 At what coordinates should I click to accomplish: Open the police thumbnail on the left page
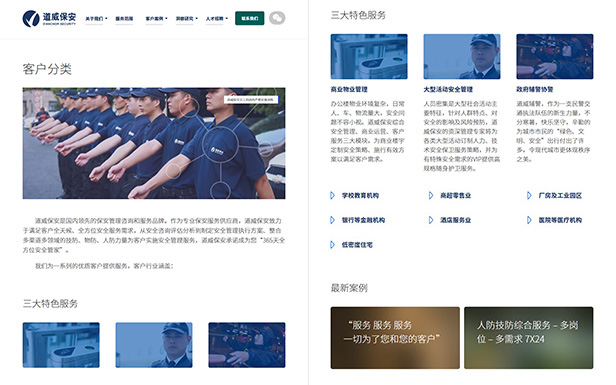[x=247, y=345]
